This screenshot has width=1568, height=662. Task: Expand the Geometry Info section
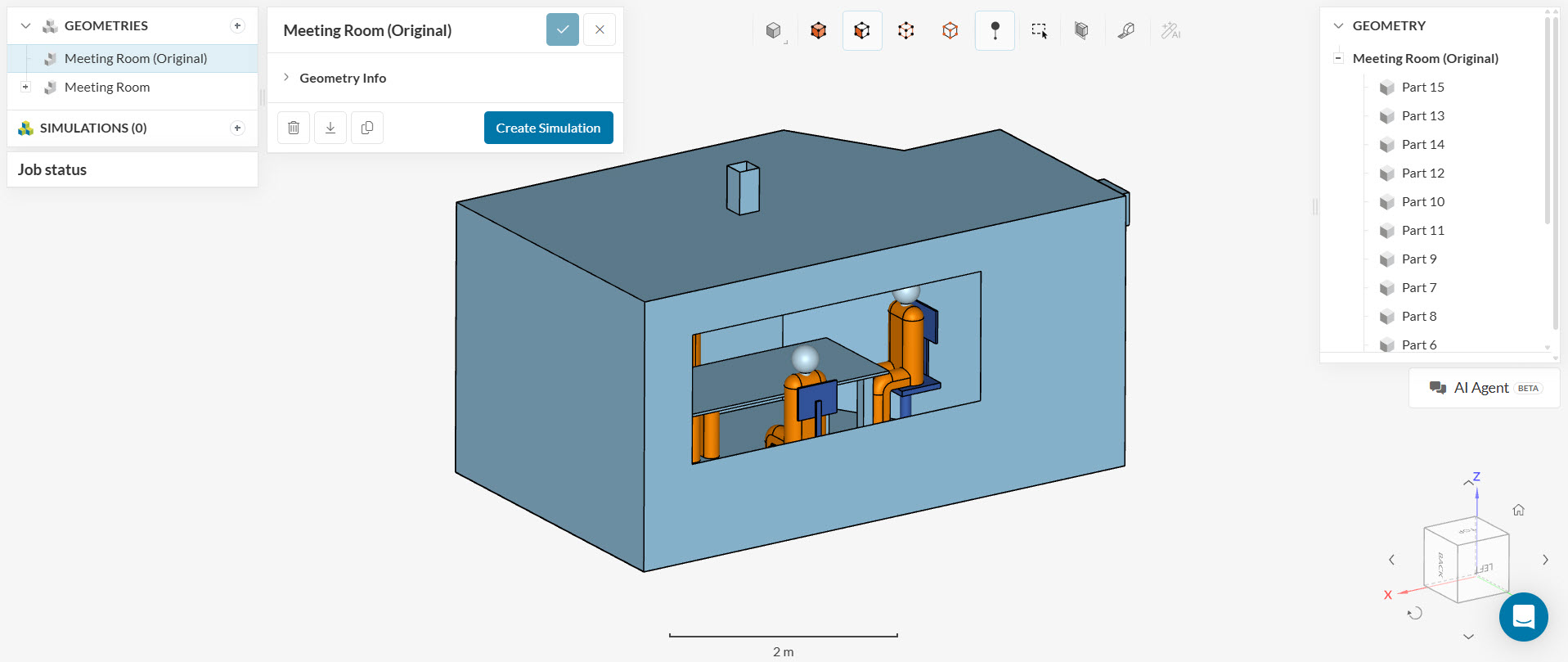pos(343,78)
